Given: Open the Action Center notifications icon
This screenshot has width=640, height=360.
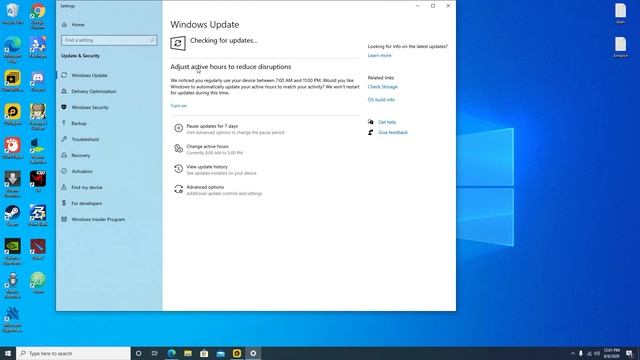Looking at the screenshot, I should pos(629,353).
